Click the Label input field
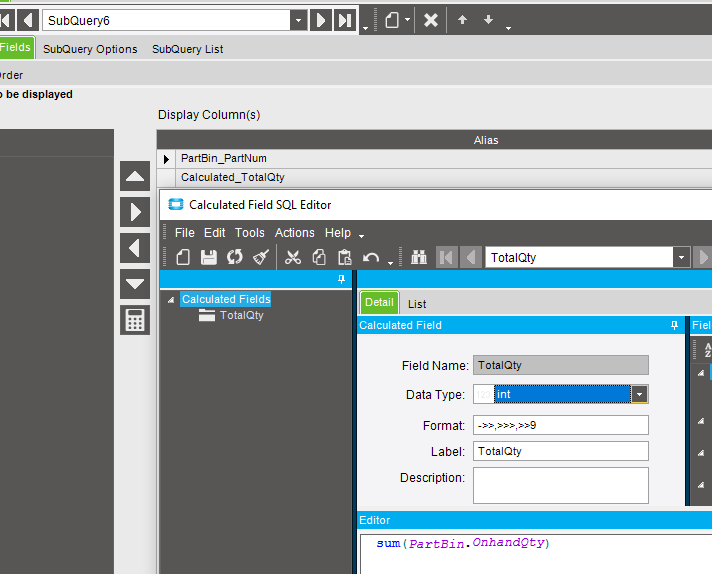 [561, 451]
